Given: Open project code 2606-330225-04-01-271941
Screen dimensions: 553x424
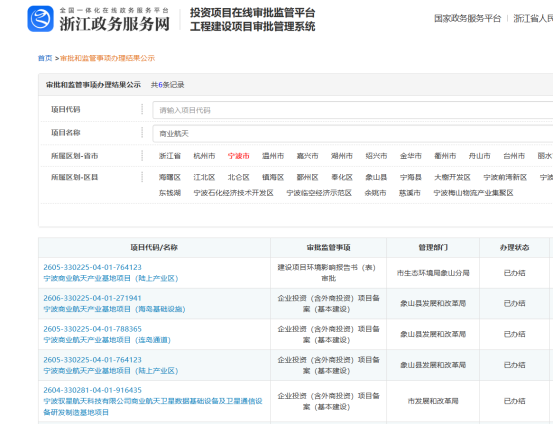Looking at the screenshot, I should (x=92, y=298).
